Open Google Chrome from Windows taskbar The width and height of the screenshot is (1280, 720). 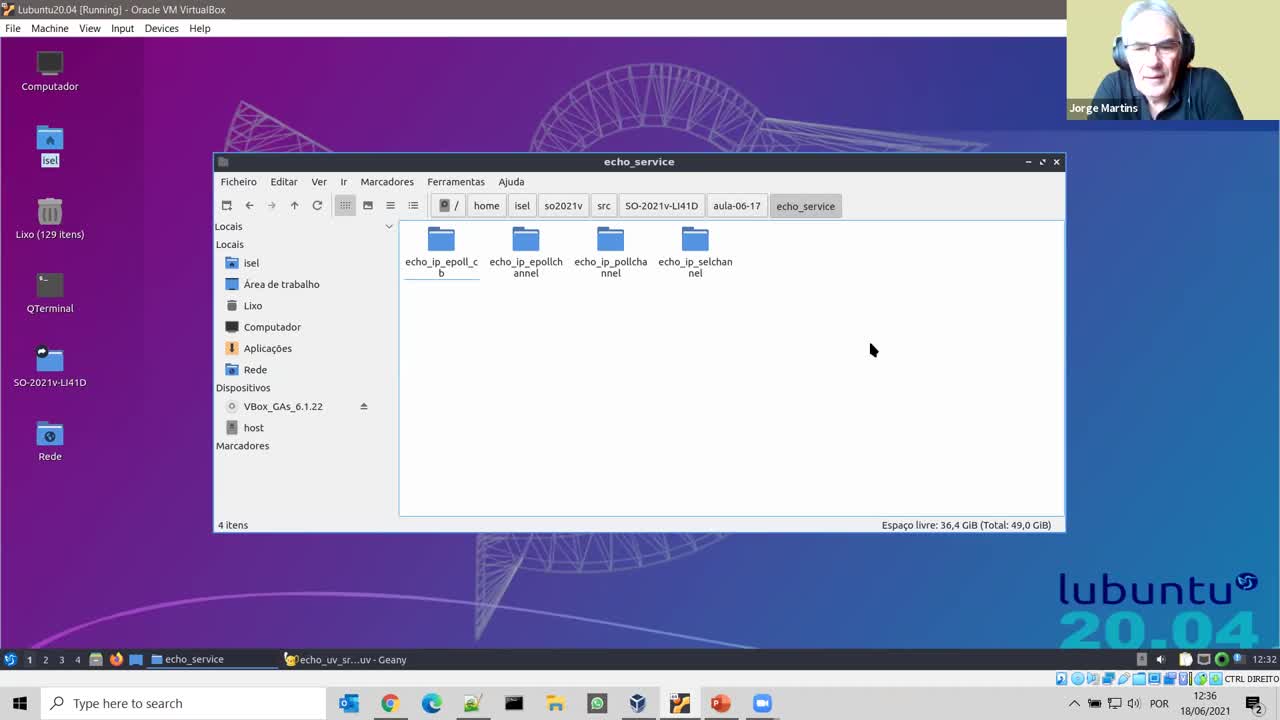(x=389, y=703)
